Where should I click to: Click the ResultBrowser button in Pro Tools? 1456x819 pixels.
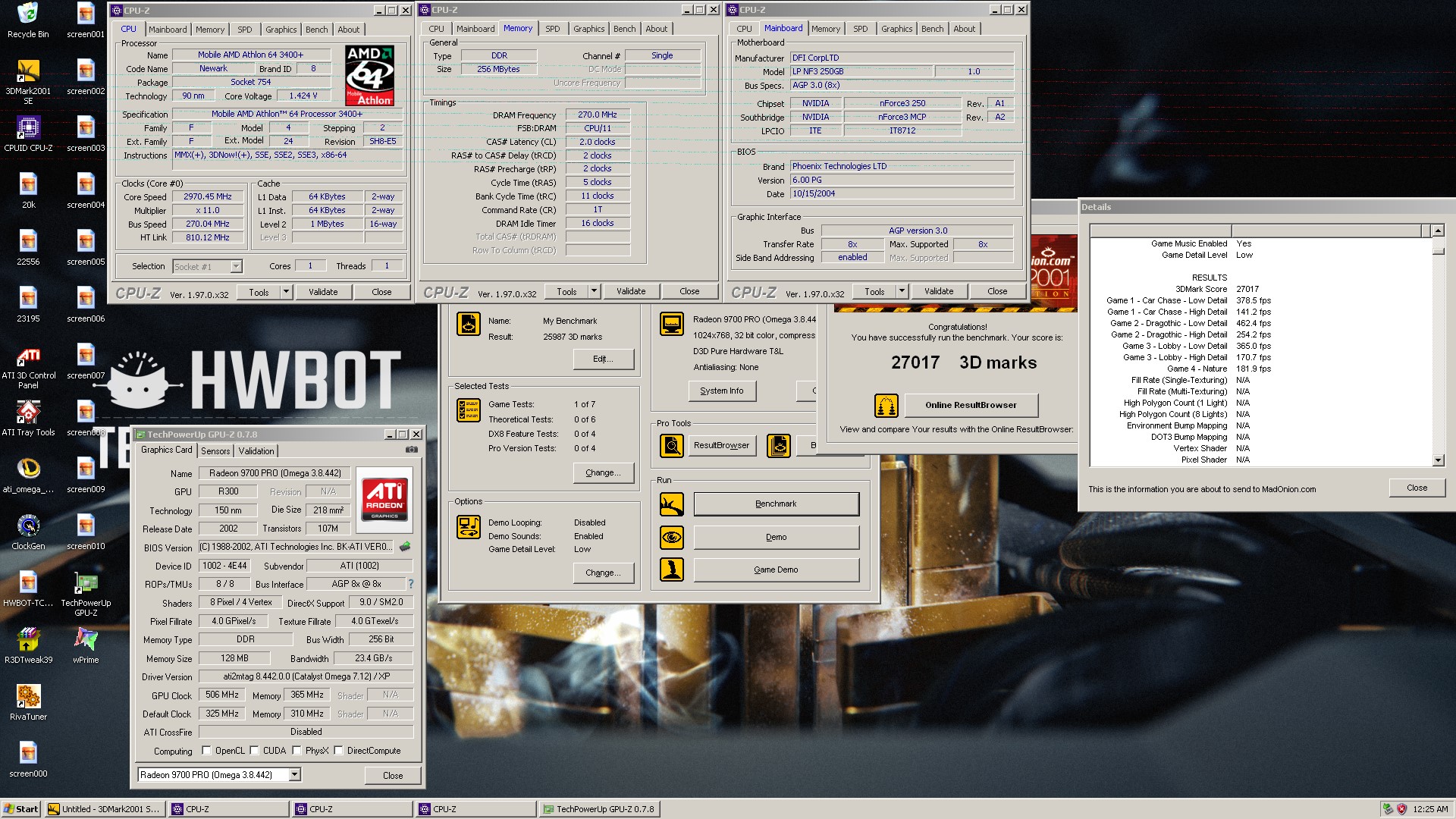(x=721, y=446)
